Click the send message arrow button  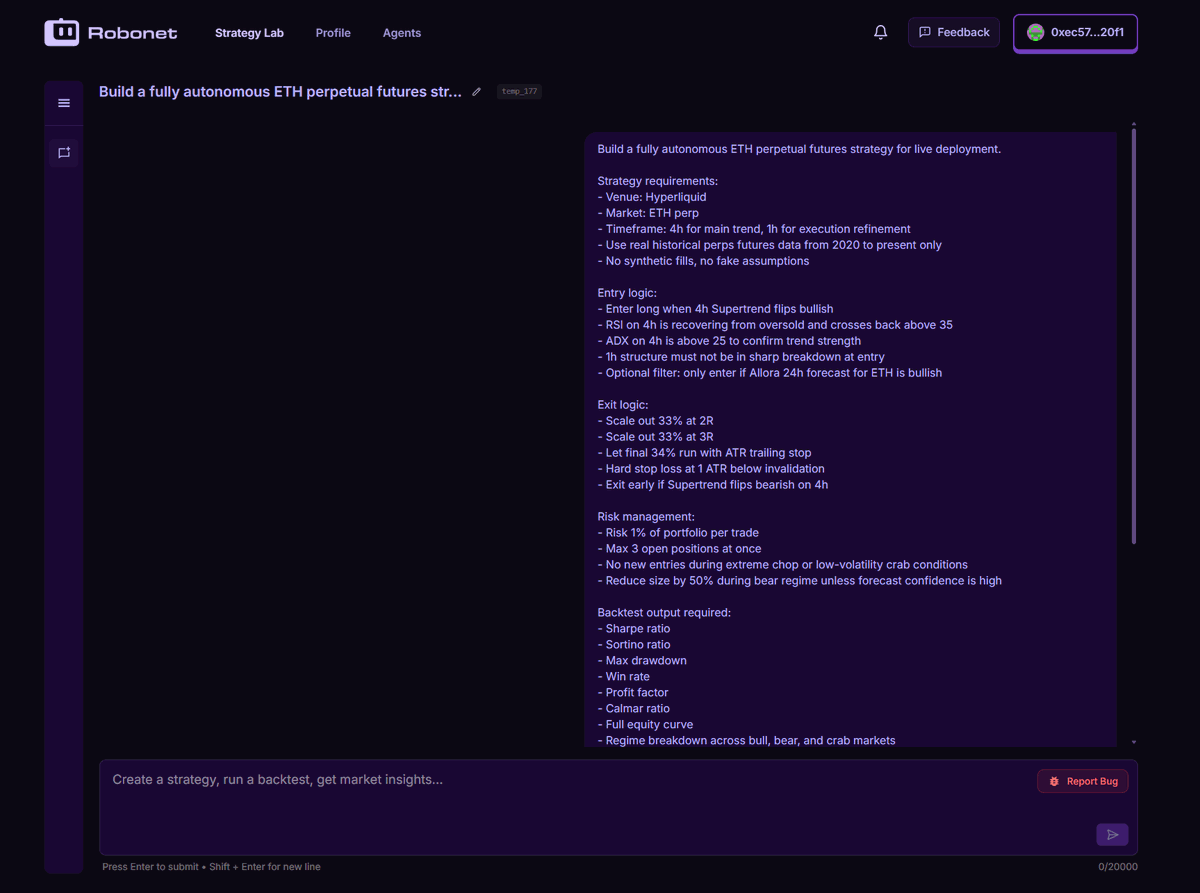(1112, 834)
